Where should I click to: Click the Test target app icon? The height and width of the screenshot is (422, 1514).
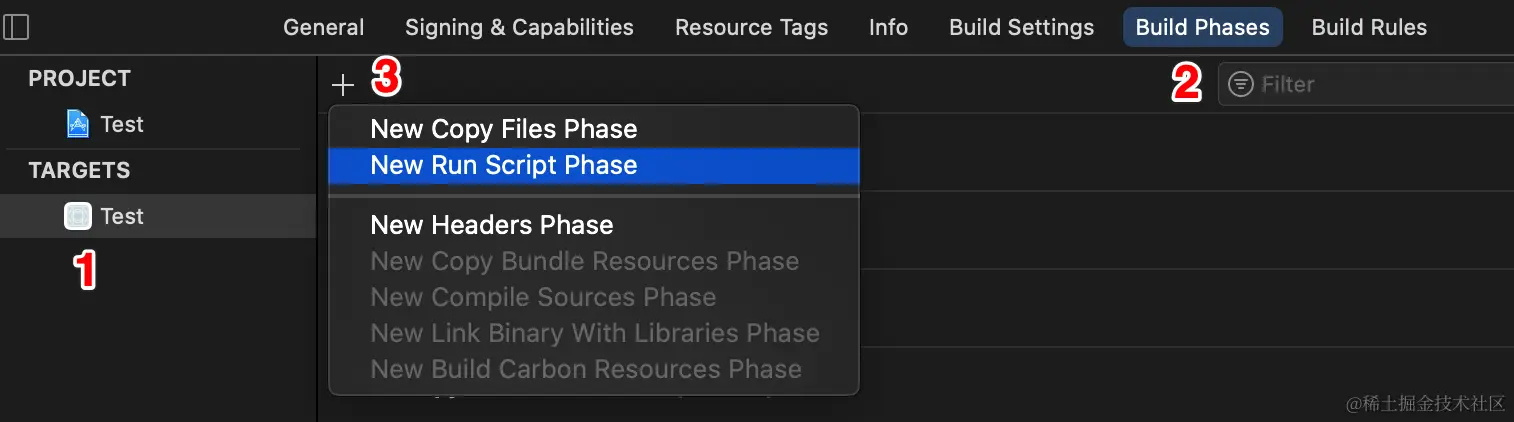(x=78, y=216)
